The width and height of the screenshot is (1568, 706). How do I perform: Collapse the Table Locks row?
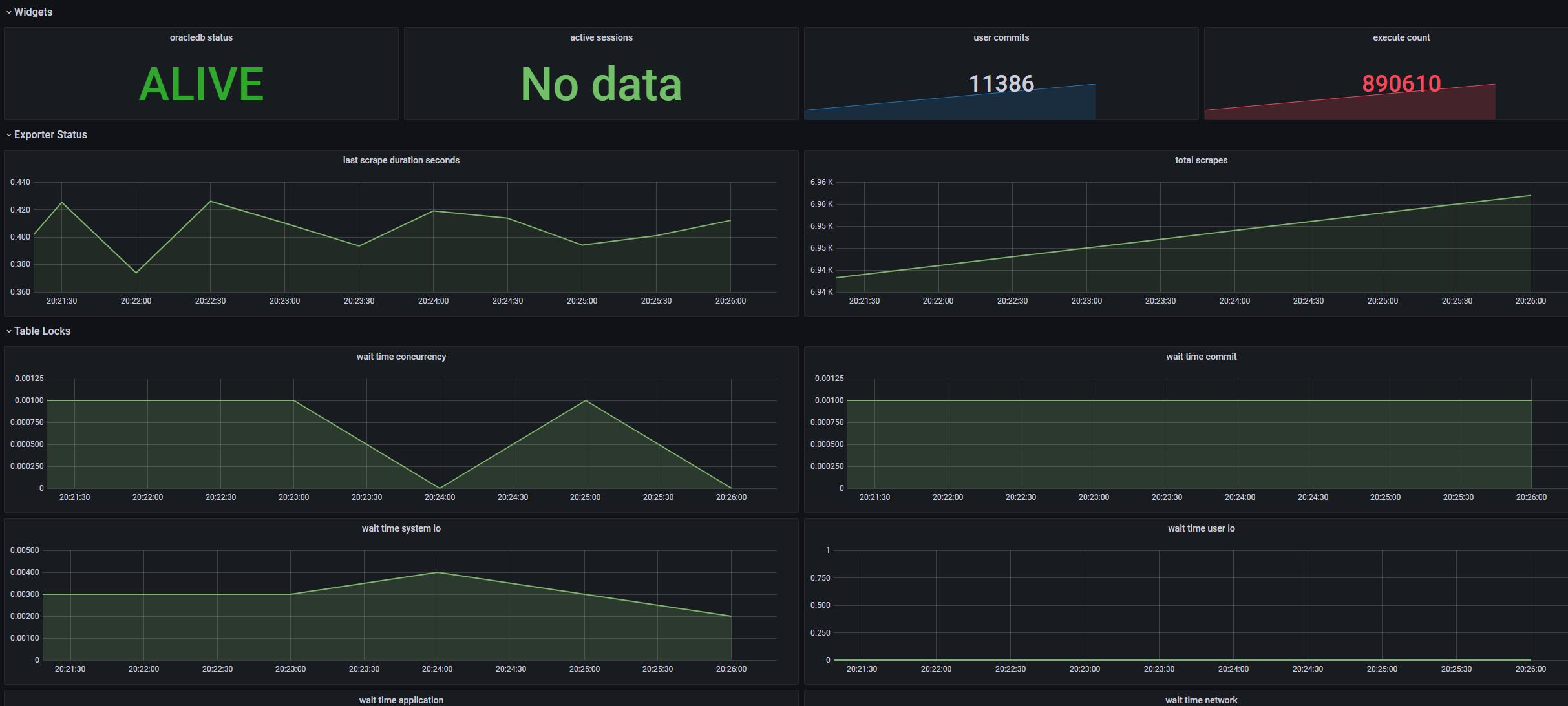42,331
